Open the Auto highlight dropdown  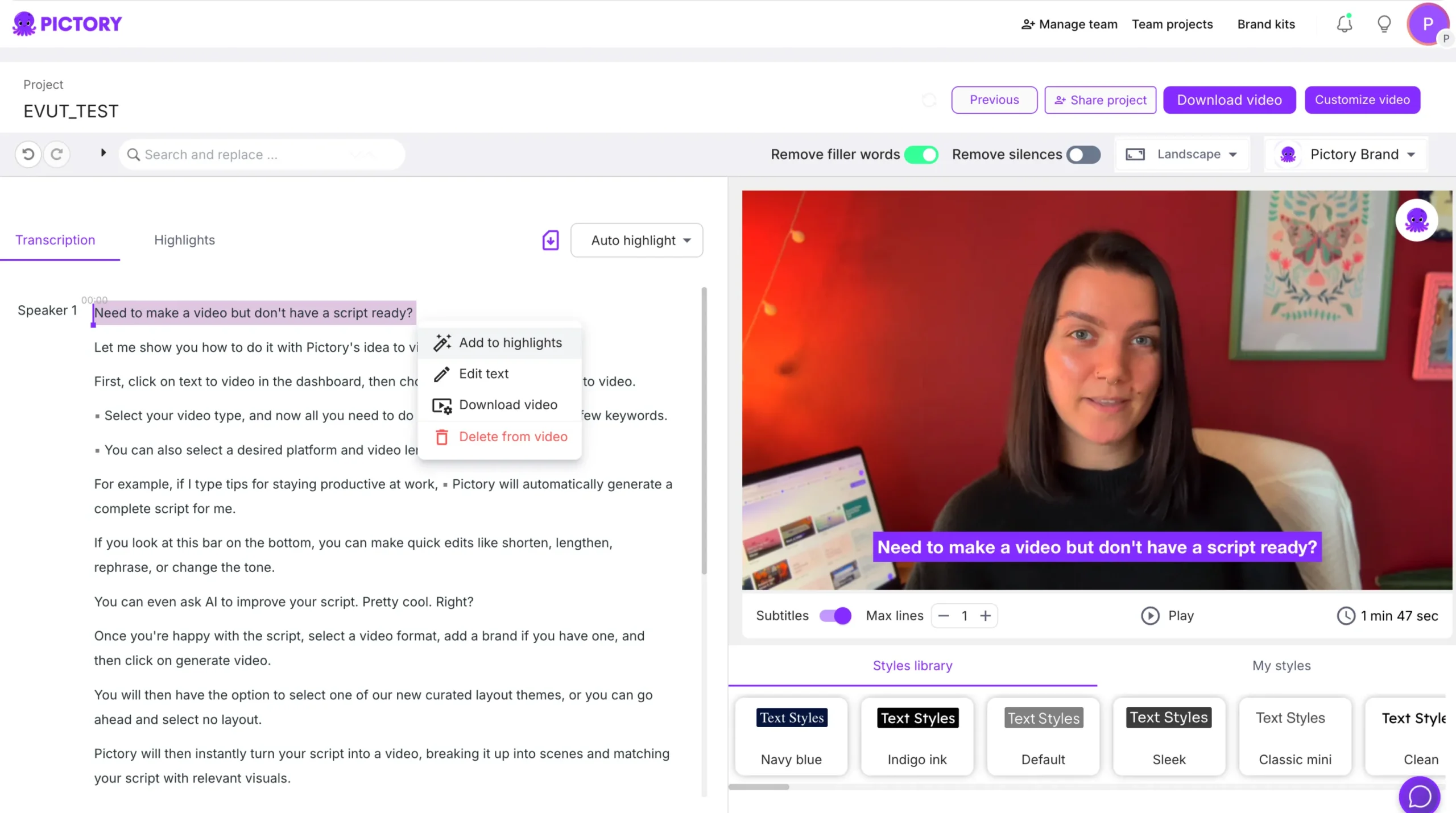tap(637, 240)
